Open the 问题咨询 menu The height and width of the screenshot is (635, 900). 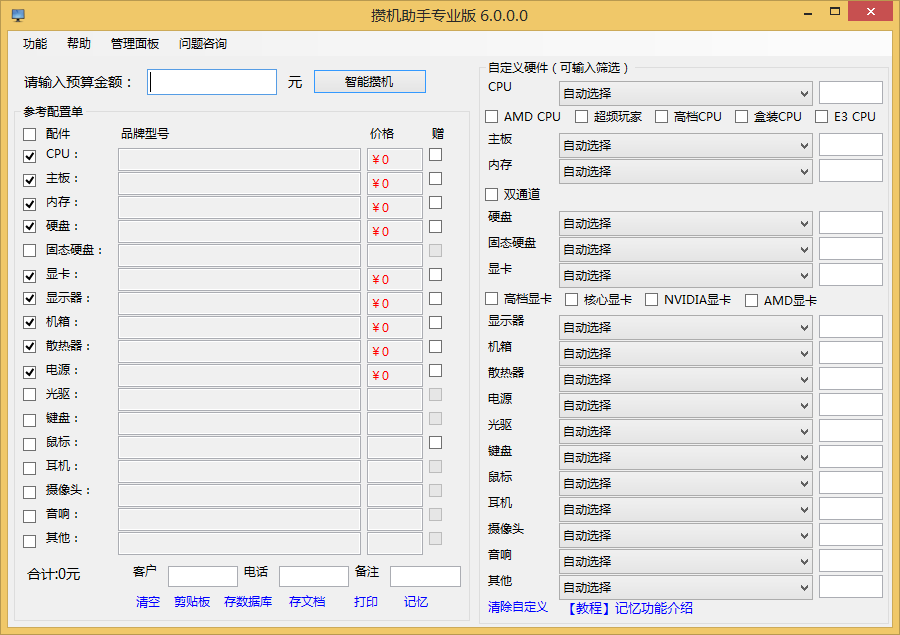203,44
